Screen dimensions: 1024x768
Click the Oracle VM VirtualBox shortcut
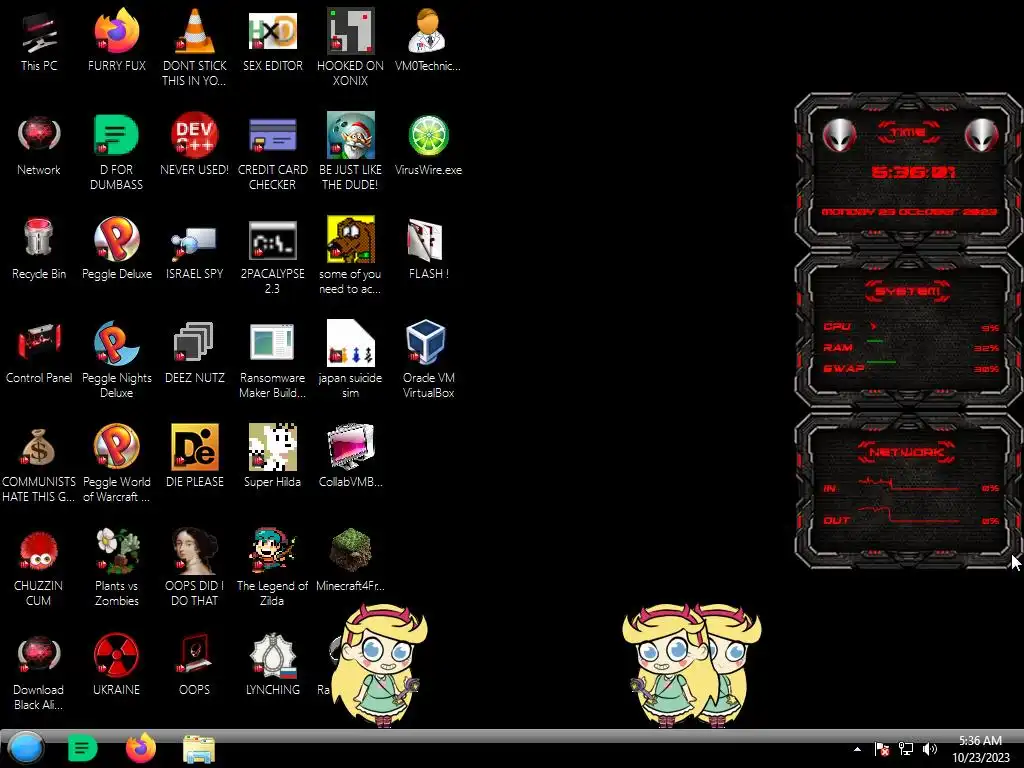(x=428, y=359)
